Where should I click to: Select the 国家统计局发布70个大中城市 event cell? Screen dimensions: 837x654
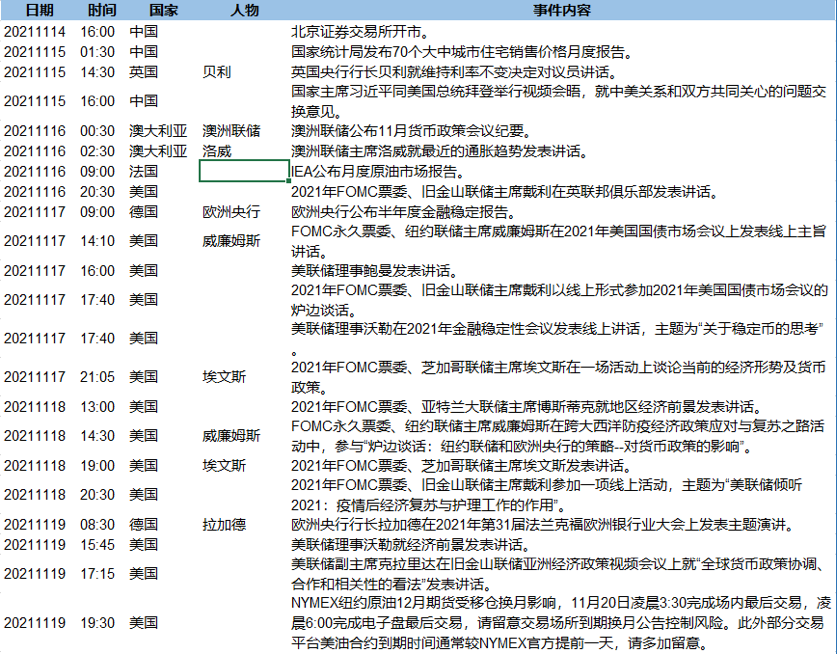(x=462, y=52)
